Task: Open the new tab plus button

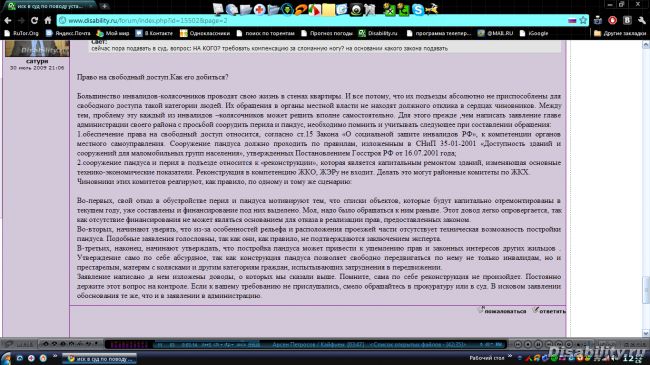Action: (104, 6)
